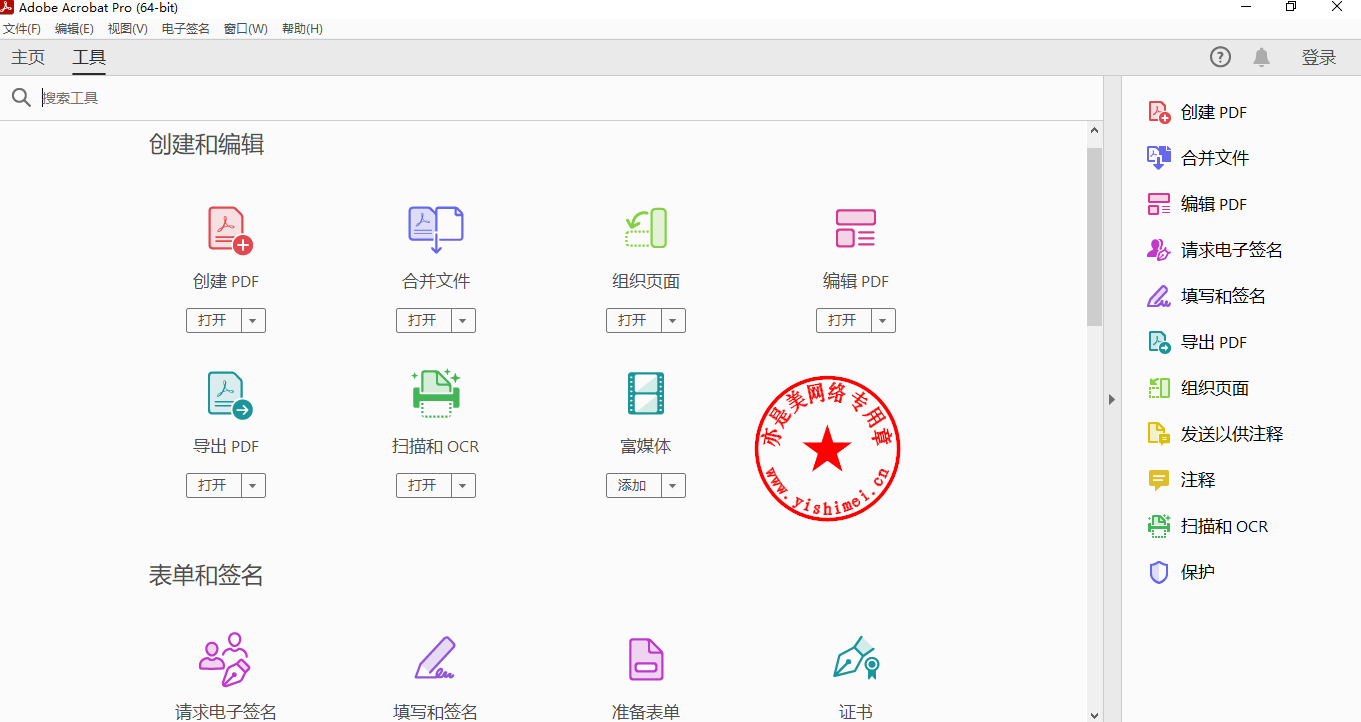
Task: Click the 注释 label in sidebar
Action: click(x=1198, y=480)
